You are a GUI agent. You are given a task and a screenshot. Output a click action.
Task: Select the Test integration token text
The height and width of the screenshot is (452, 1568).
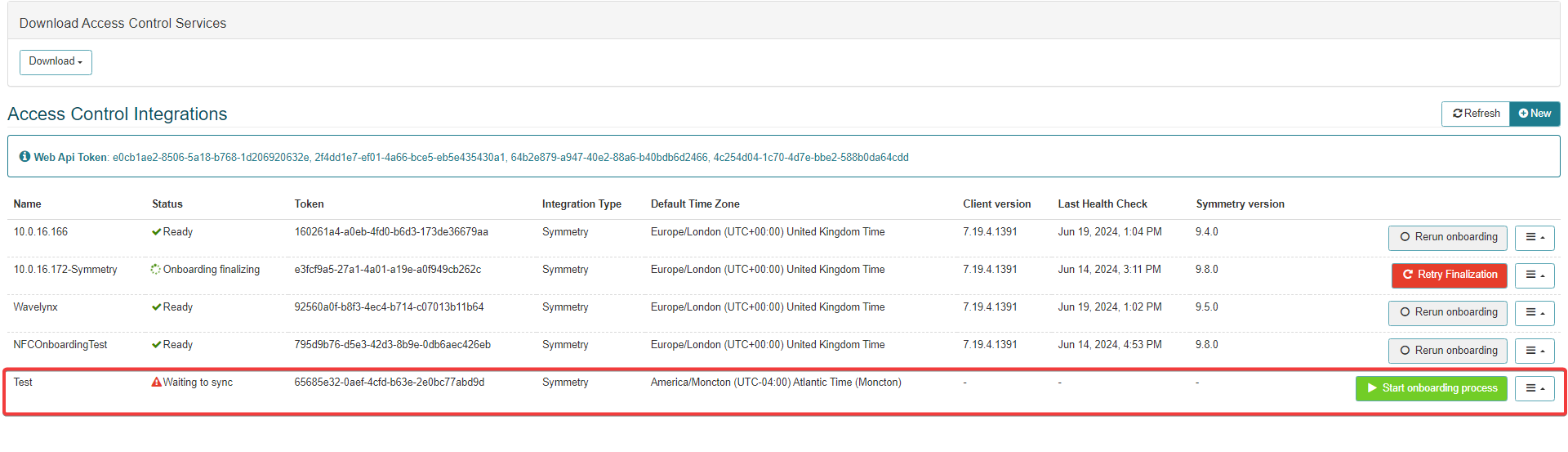tap(389, 383)
